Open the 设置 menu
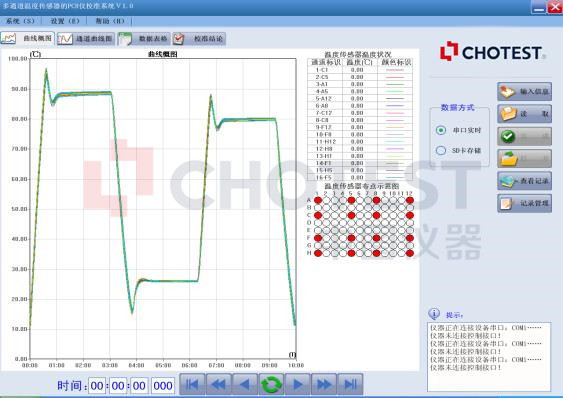 click(x=65, y=21)
